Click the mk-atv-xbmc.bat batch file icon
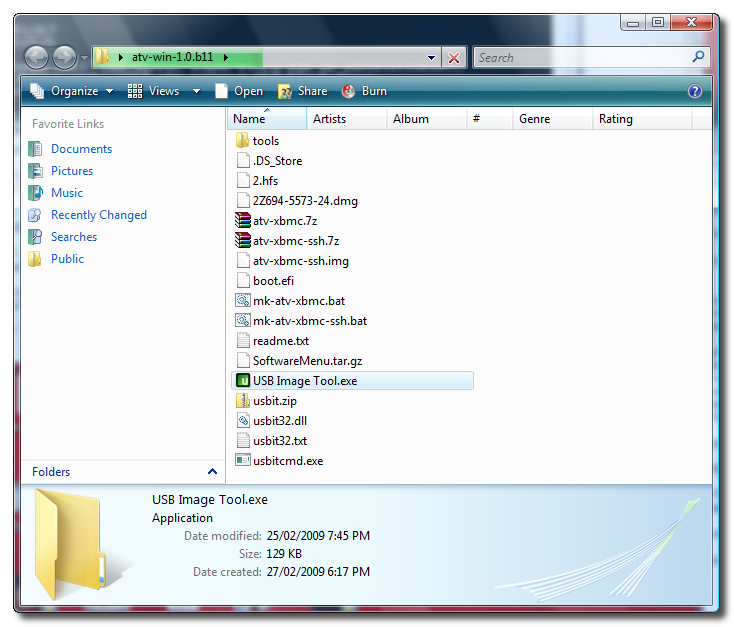This screenshot has height=627, width=734. (242, 301)
